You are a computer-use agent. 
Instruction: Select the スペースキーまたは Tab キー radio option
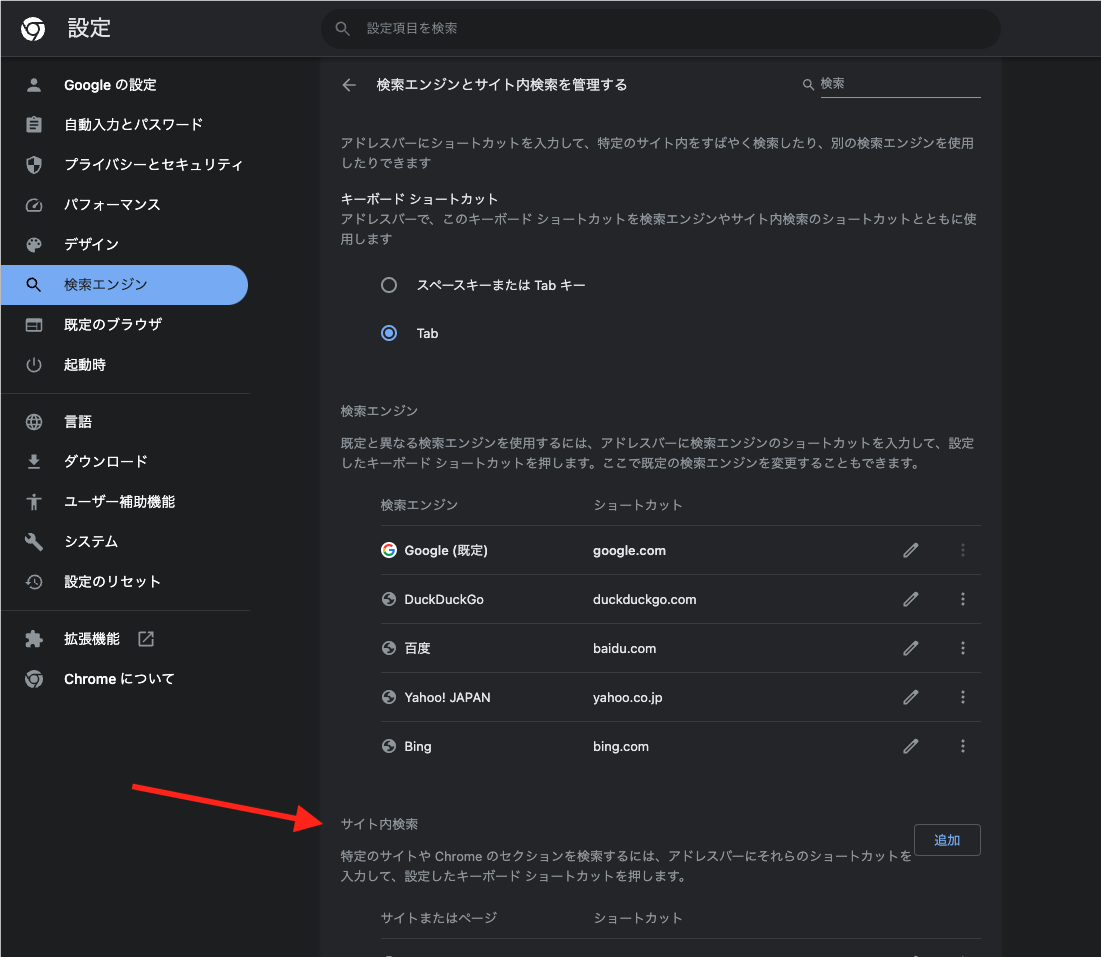pos(389,285)
